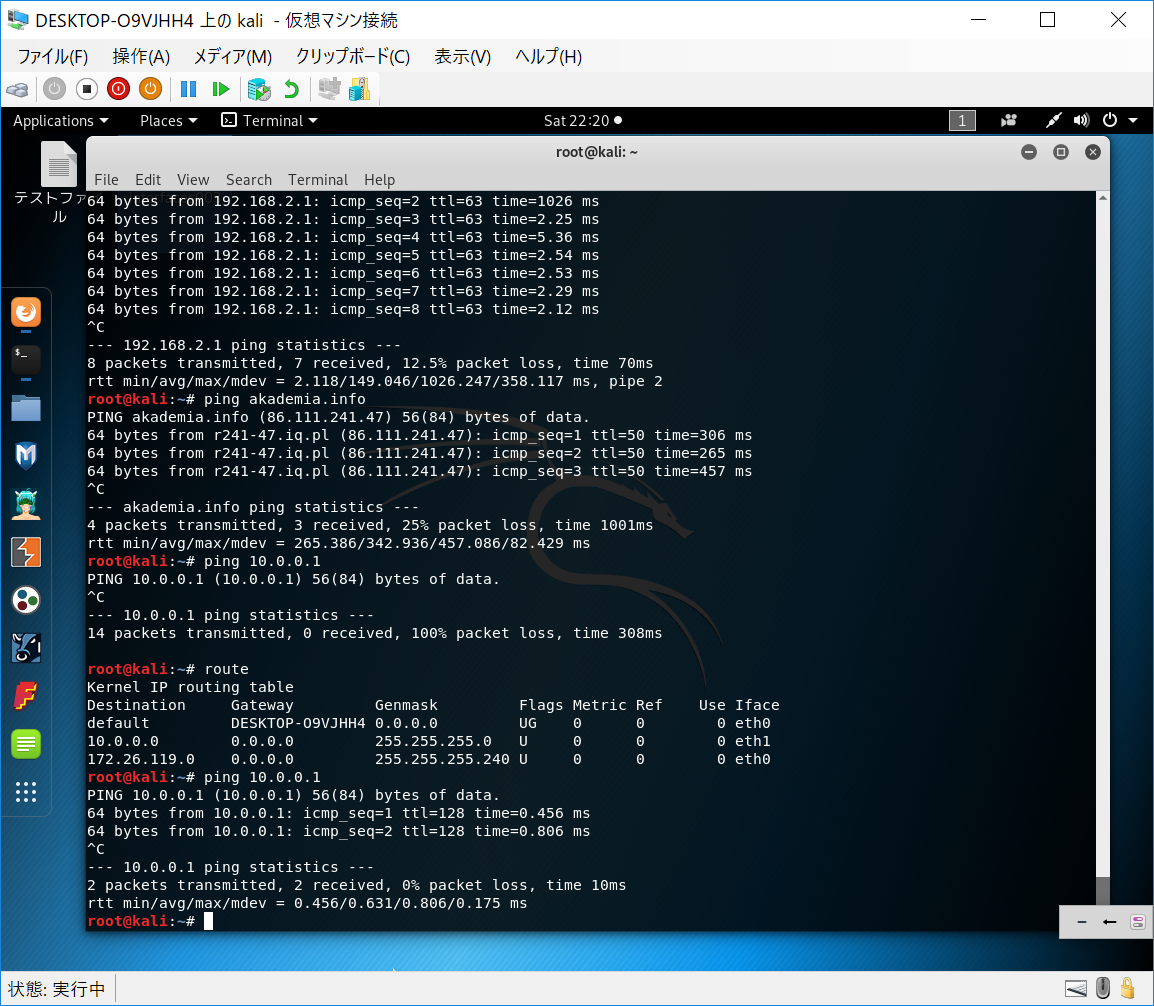The image size is (1154, 1006).
Task: Pause the virtual machine
Action: (x=188, y=89)
